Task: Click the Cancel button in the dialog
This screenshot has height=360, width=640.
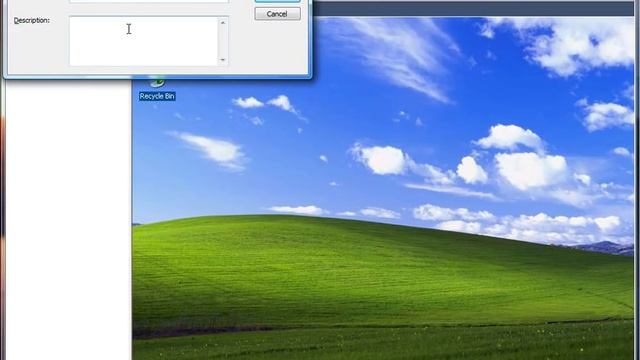Action: point(277,14)
